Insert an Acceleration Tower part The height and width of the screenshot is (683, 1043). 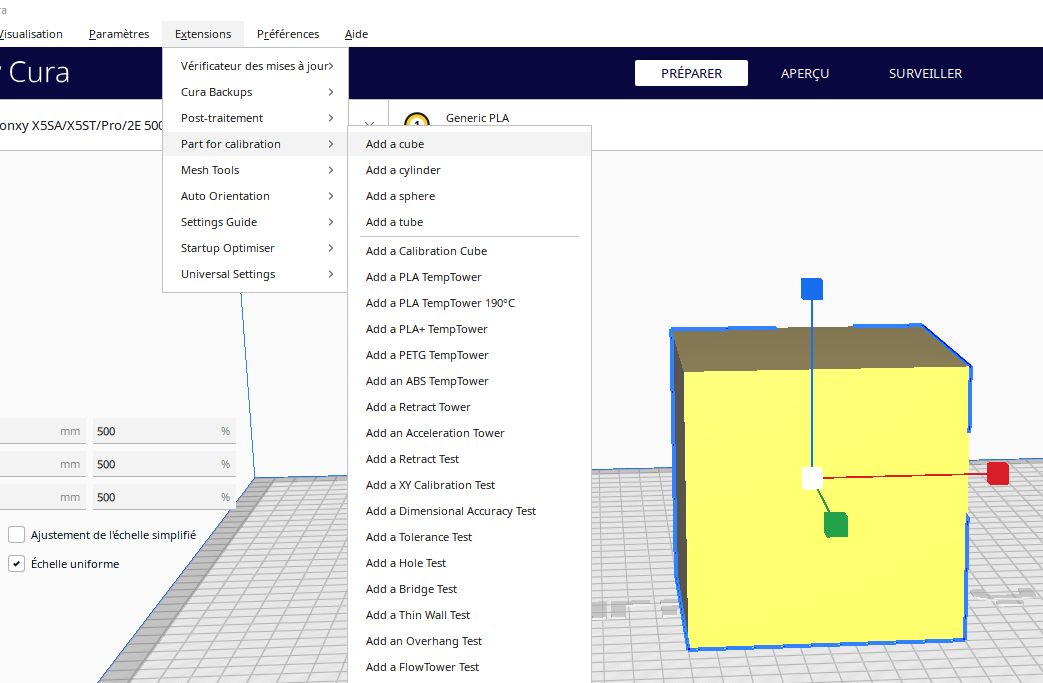470,432
